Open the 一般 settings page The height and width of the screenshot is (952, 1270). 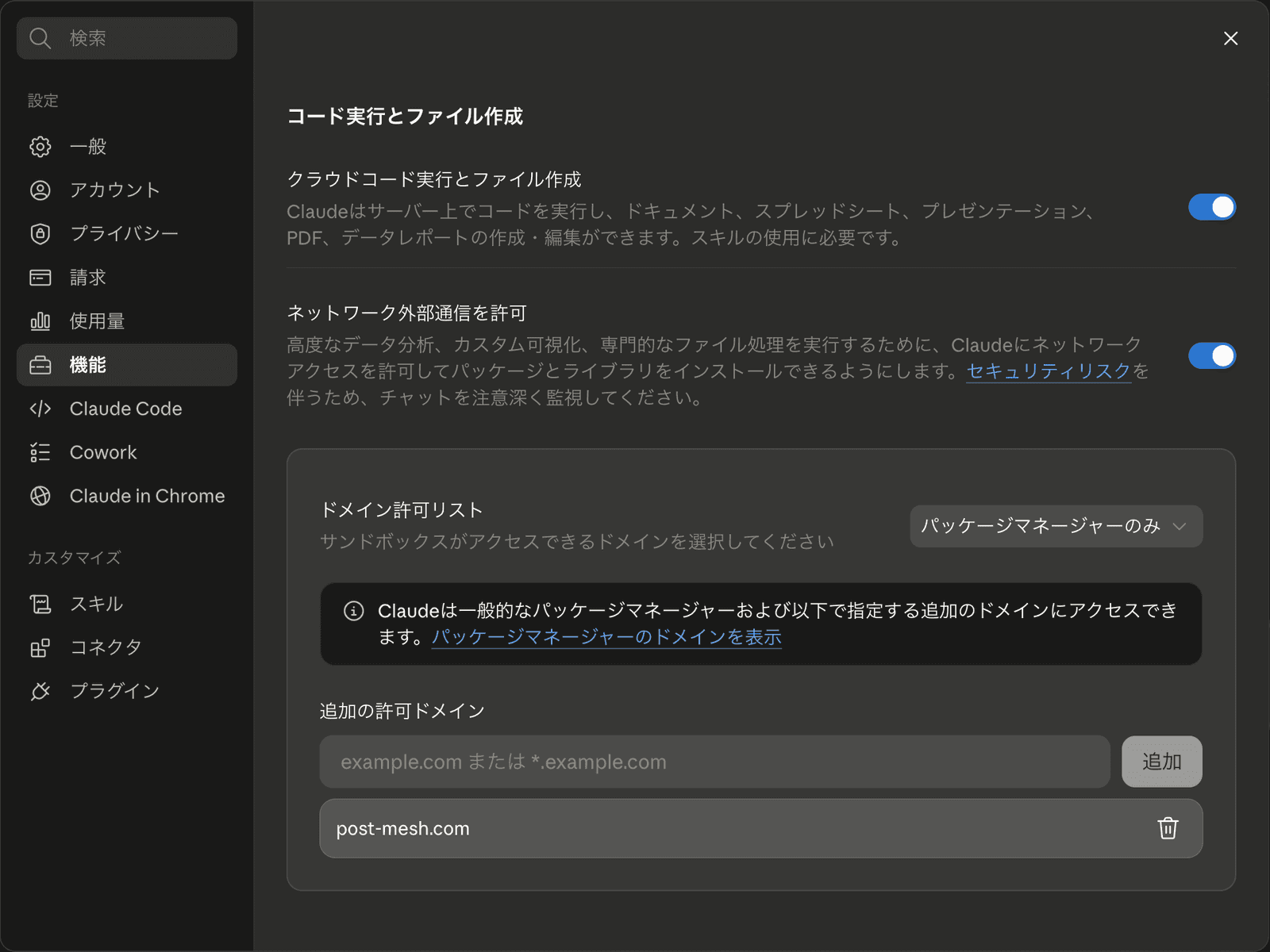127,147
